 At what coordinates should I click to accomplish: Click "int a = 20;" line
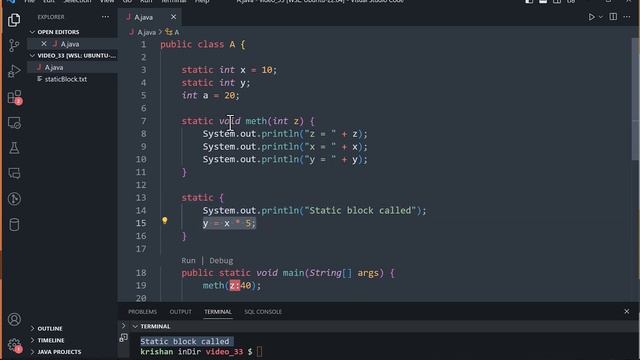tap(210, 96)
